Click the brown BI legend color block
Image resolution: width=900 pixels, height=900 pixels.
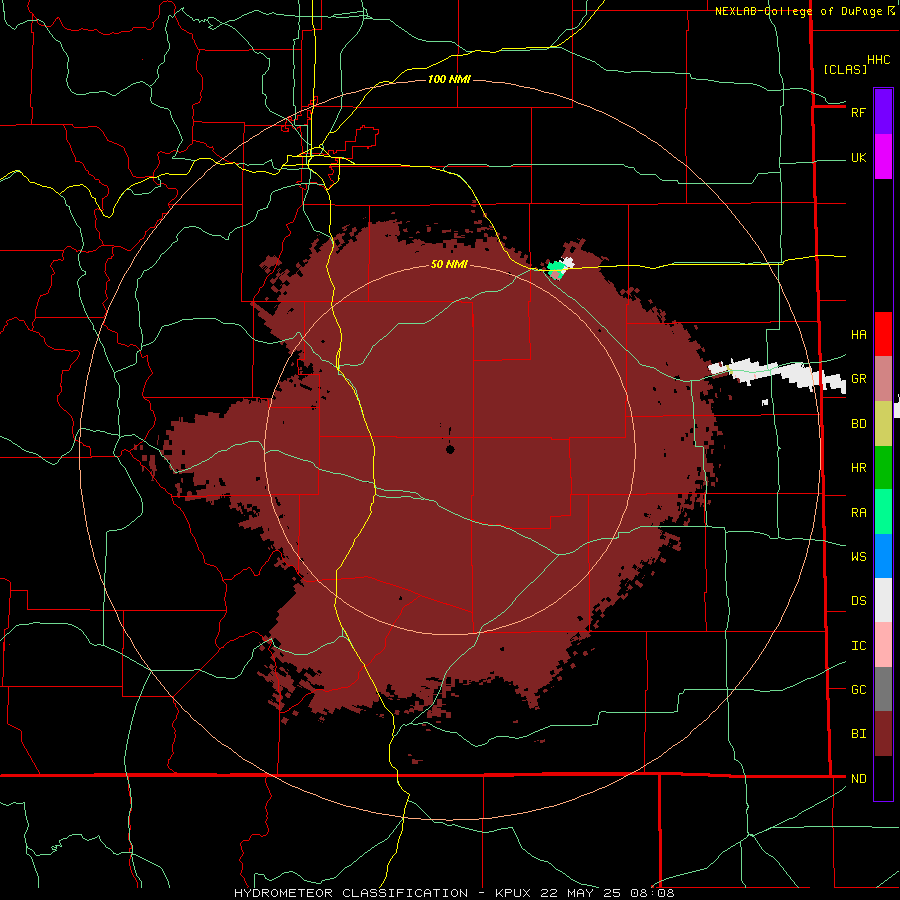883,734
